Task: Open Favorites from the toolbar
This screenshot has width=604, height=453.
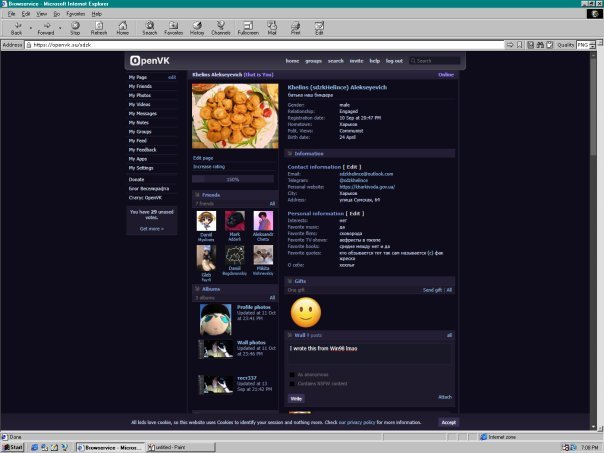Action: point(173,28)
